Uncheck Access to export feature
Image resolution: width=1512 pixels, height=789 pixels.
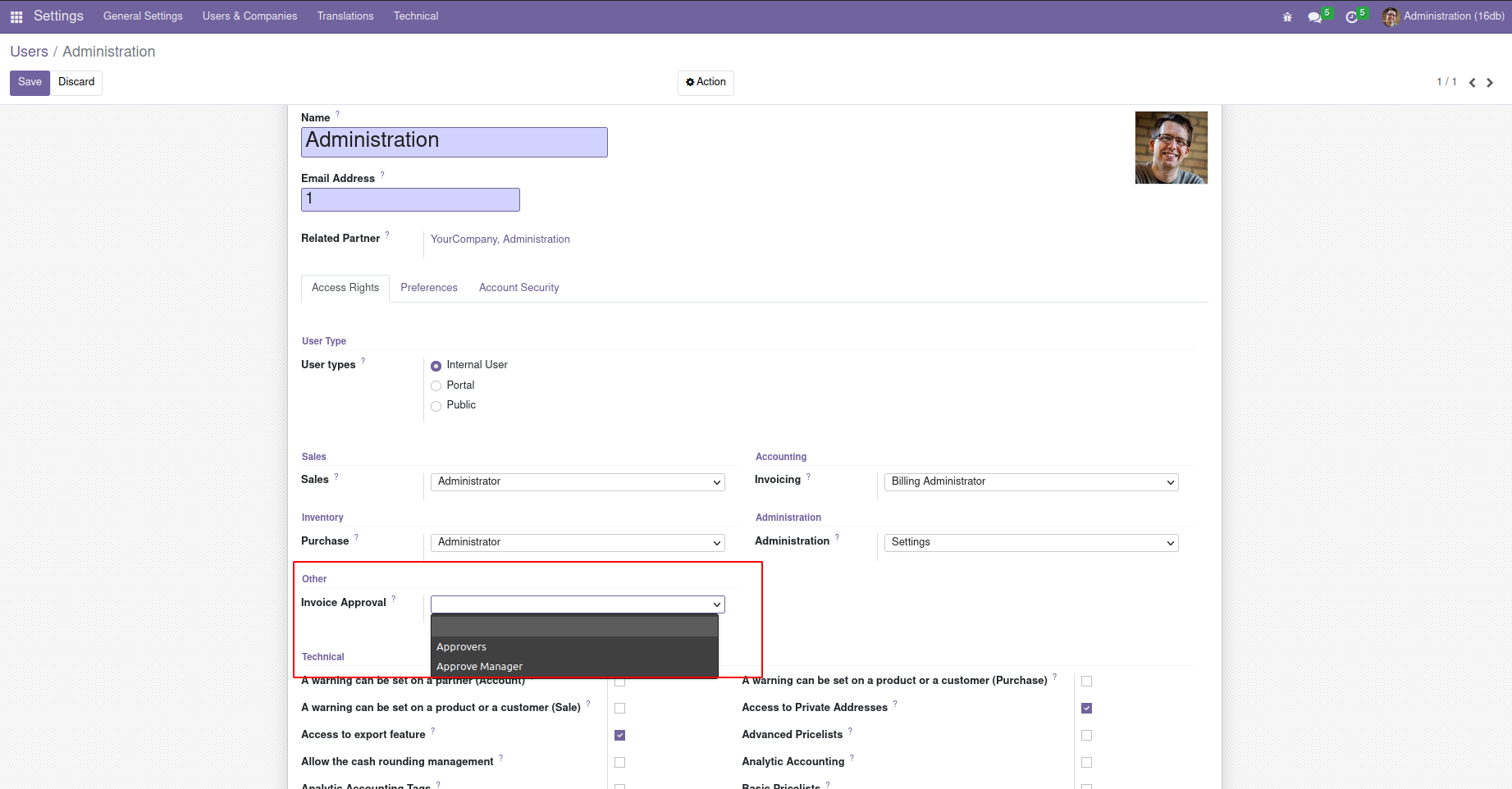[619, 735]
